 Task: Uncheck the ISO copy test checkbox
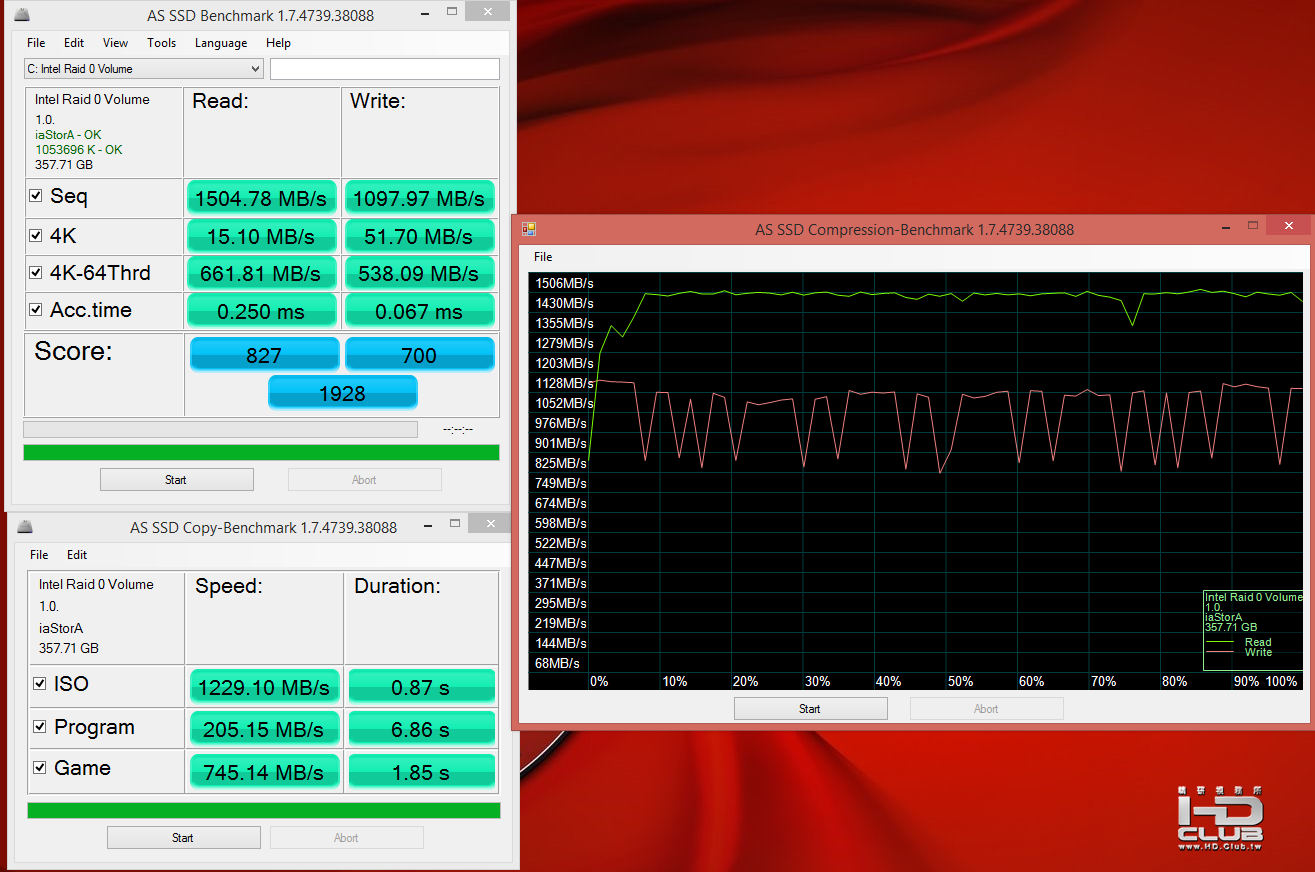click(x=40, y=684)
